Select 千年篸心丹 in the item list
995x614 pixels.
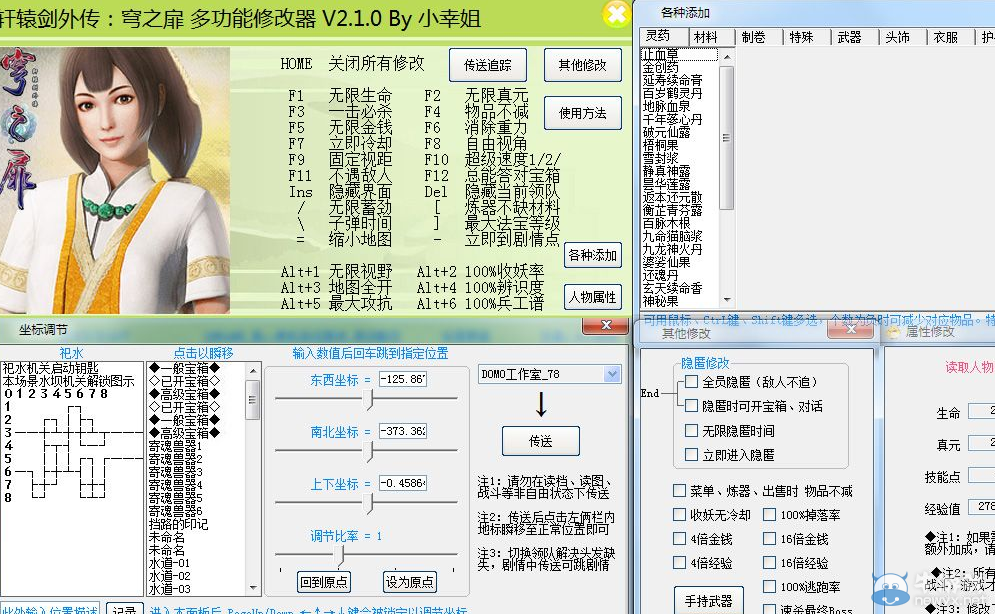click(x=673, y=119)
